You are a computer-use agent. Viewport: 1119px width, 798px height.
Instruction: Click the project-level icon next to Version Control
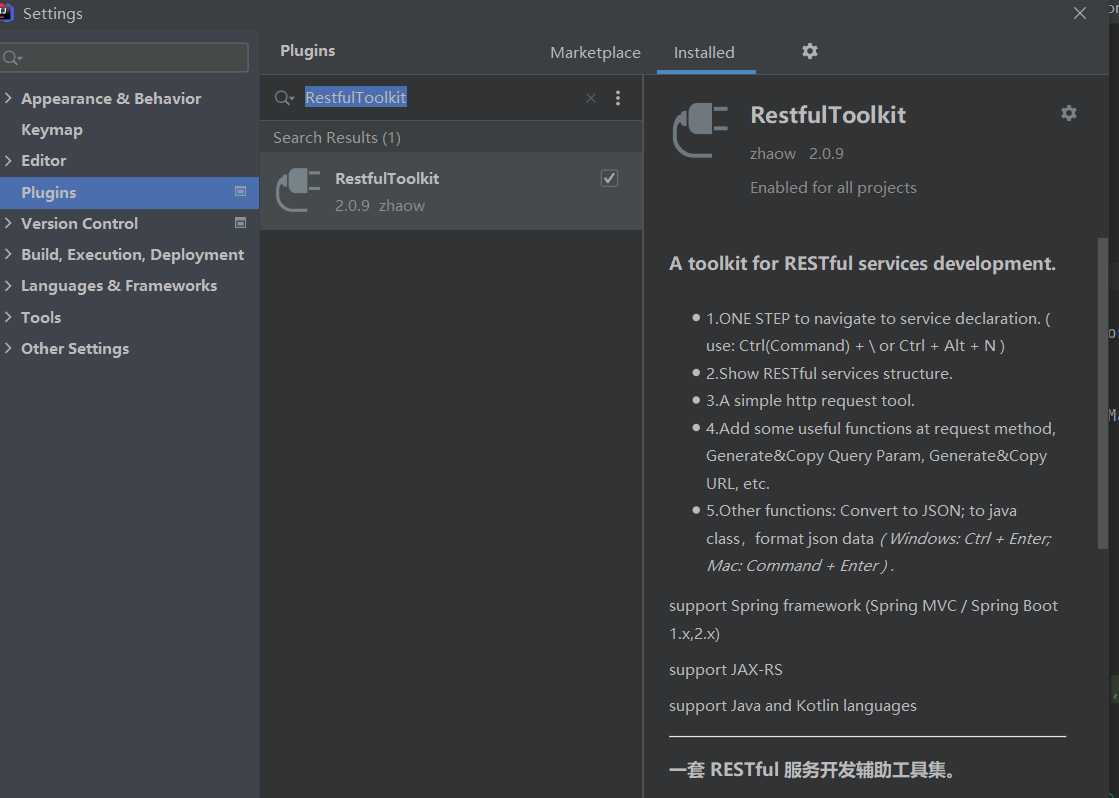[x=240, y=223]
